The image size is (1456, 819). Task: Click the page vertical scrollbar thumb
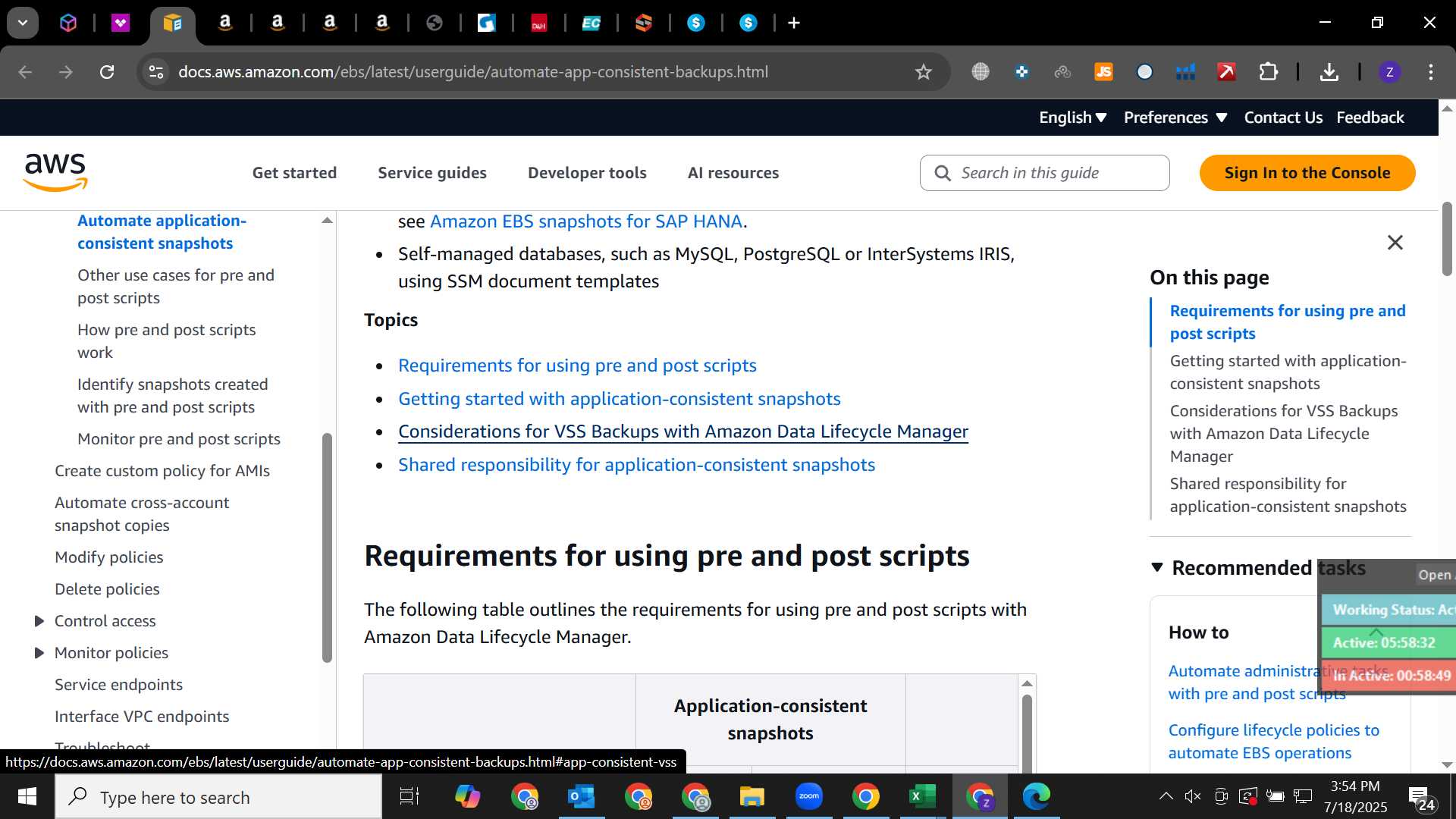click(x=1447, y=239)
